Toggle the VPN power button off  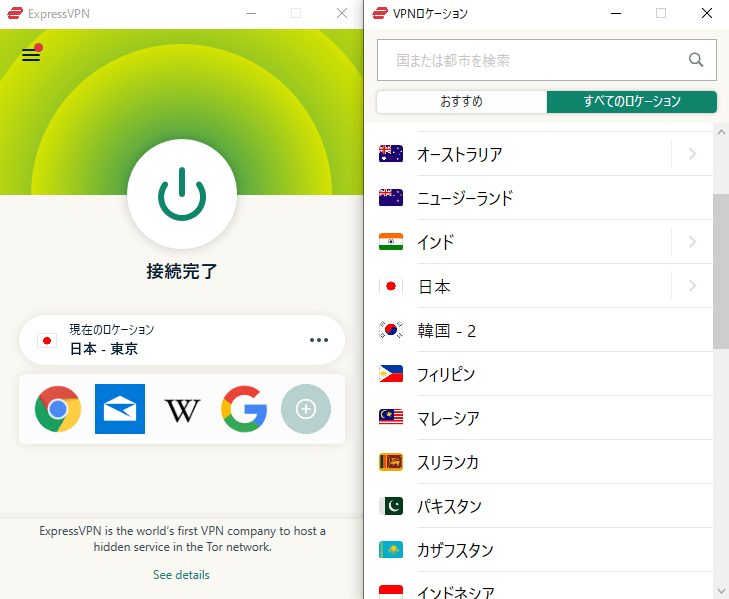pyautogui.click(x=182, y=194)
